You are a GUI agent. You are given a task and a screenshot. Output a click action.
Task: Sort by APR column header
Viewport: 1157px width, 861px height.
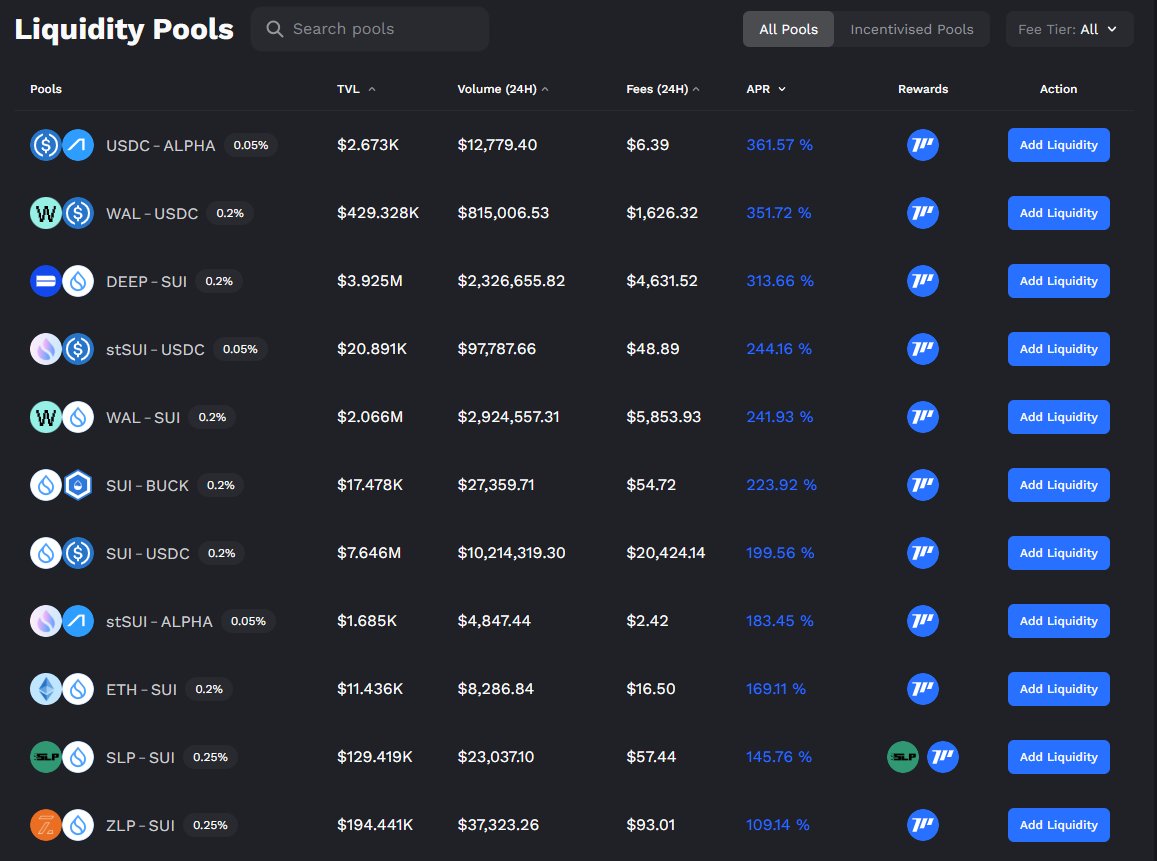point(766,89)
